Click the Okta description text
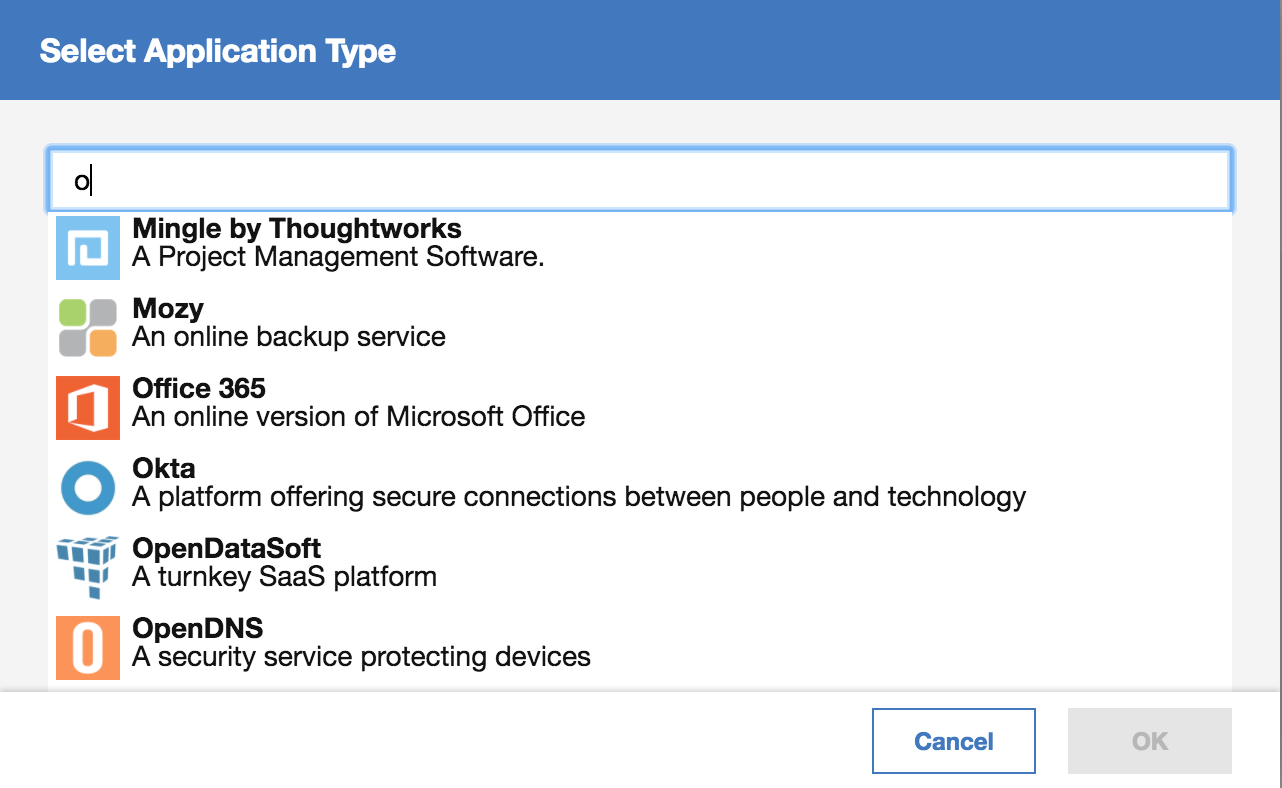 point(578,497)
